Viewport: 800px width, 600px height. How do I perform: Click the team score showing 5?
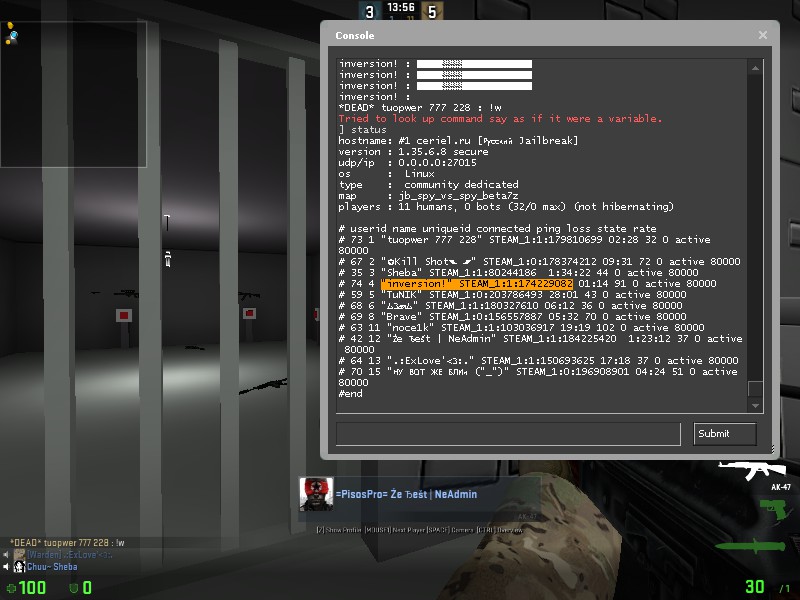pos(432,12)
